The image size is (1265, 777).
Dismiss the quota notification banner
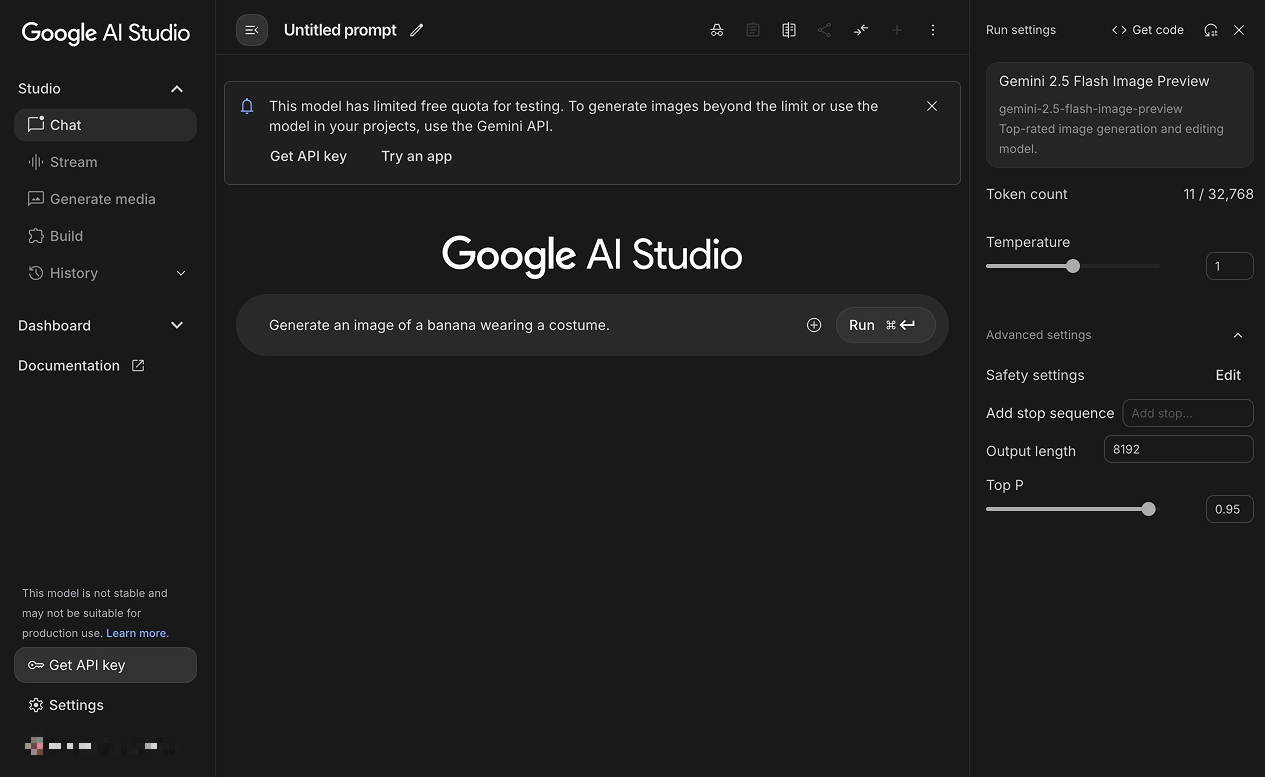click(932, 106)
